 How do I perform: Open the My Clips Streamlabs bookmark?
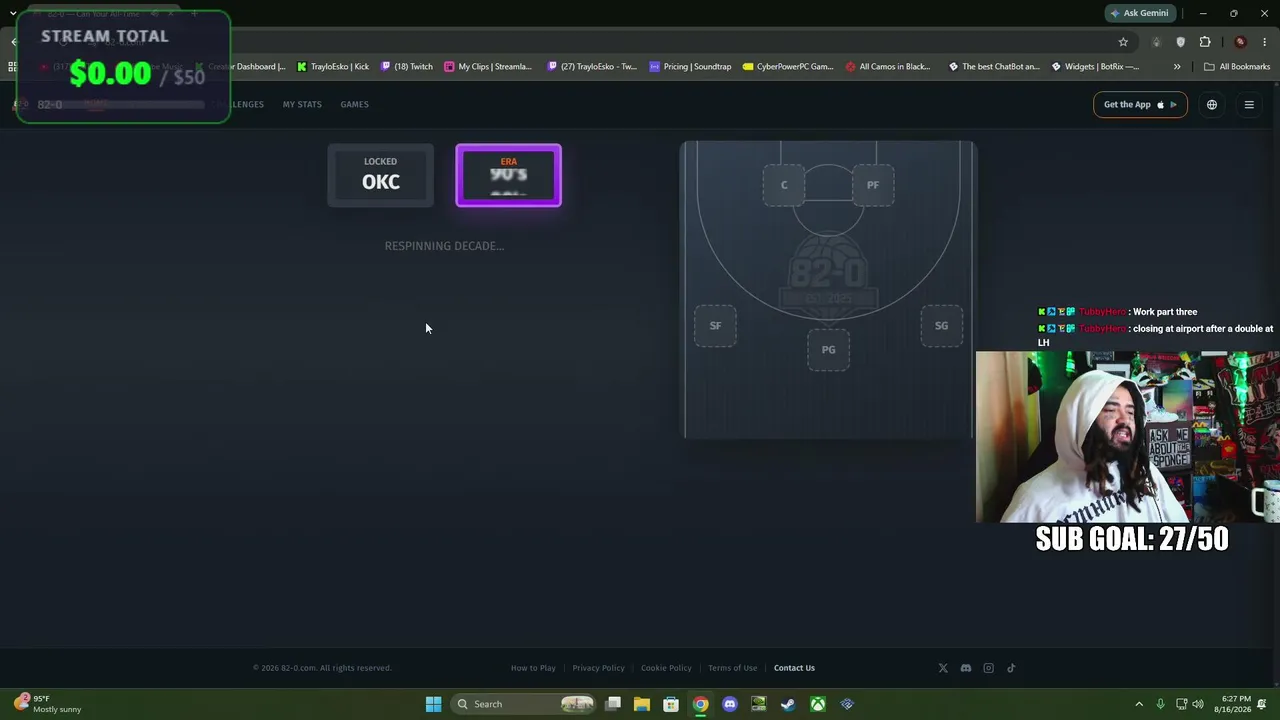(488, 67)
